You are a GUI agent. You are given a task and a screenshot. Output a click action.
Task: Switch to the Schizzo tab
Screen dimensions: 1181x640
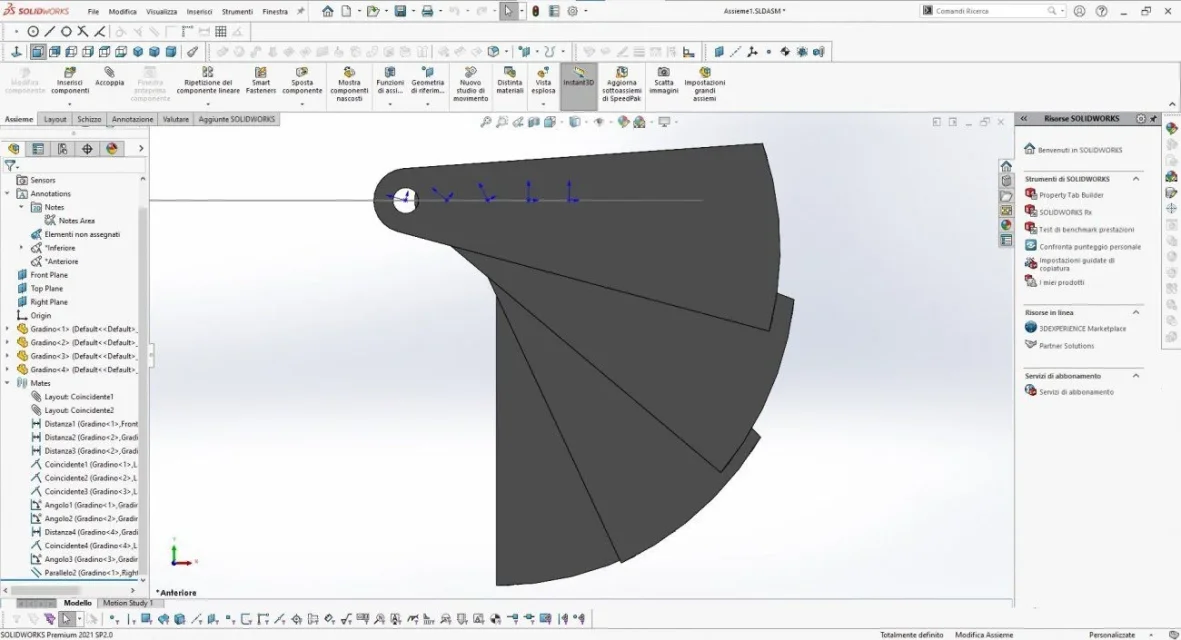pos(89,119)
